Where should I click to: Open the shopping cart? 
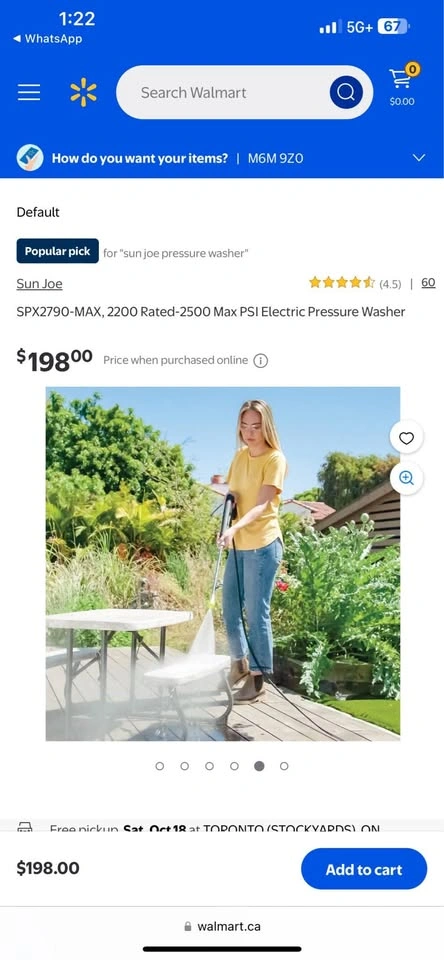pos(402,86)
